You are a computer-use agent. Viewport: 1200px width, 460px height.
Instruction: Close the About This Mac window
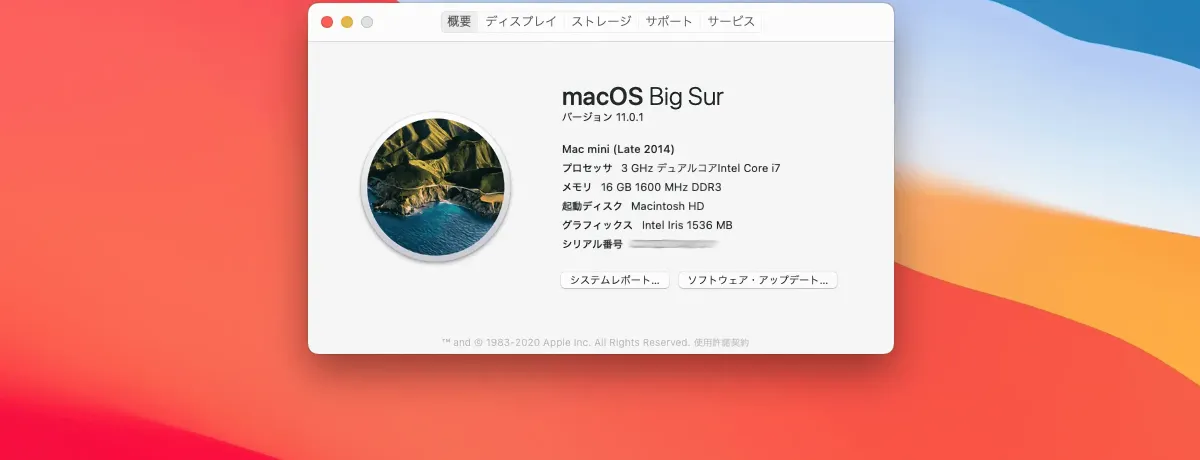tap(327, 22)
